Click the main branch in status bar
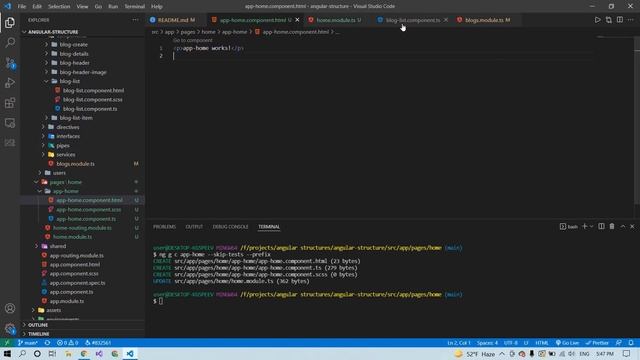The height and width of the screenshot is (360, 640). (x=28, y=342)
